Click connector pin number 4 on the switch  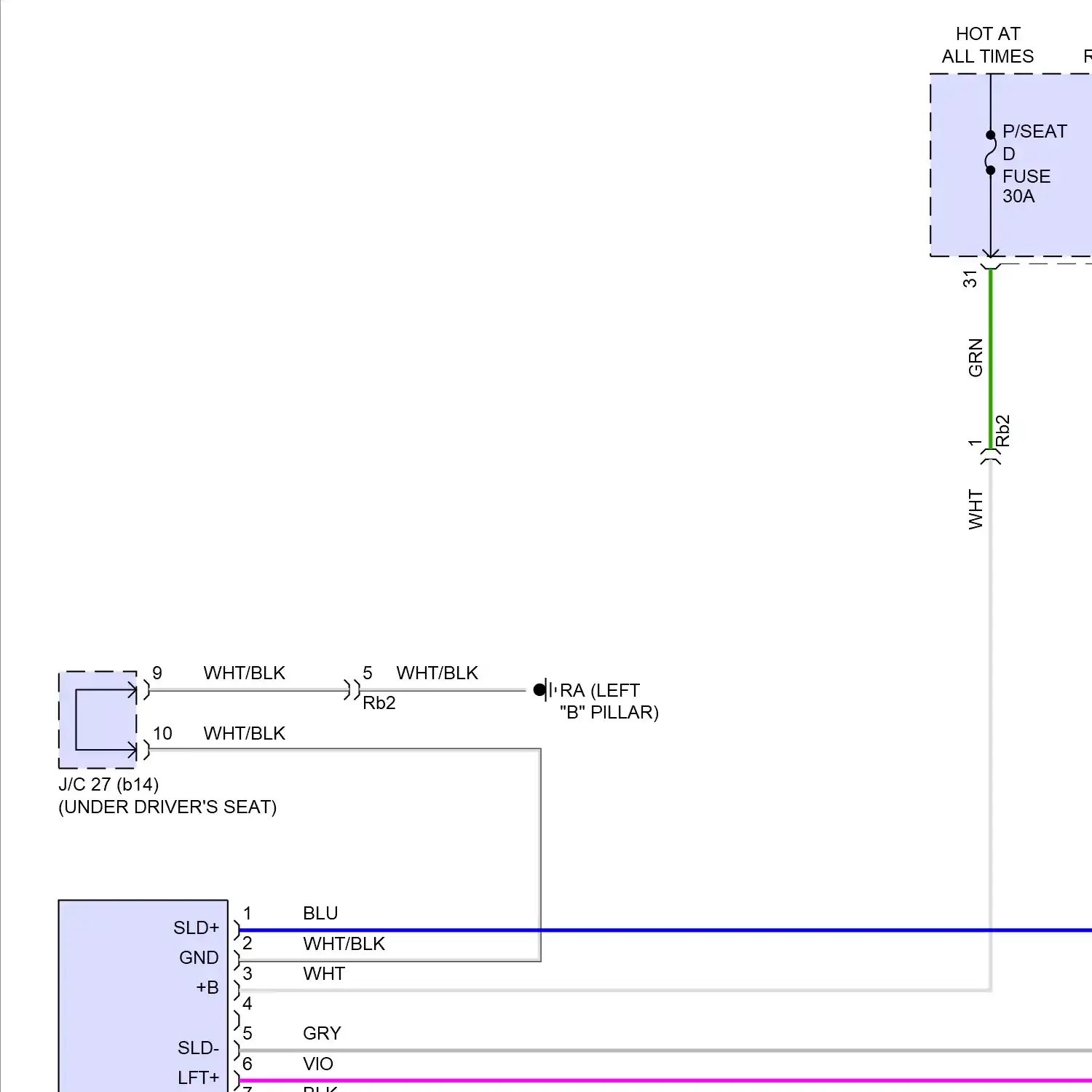coord(248,1003)
